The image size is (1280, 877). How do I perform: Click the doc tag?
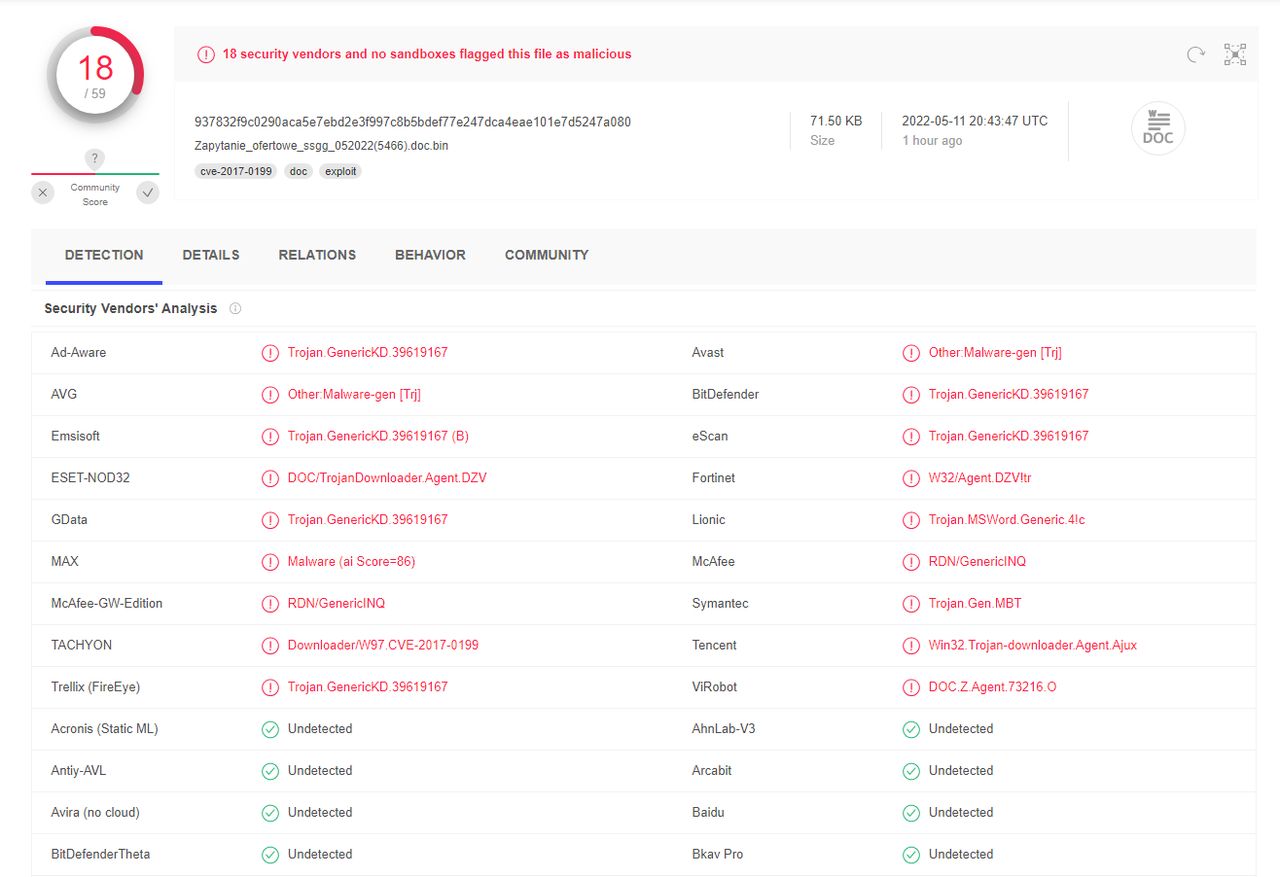coord(298,171)
